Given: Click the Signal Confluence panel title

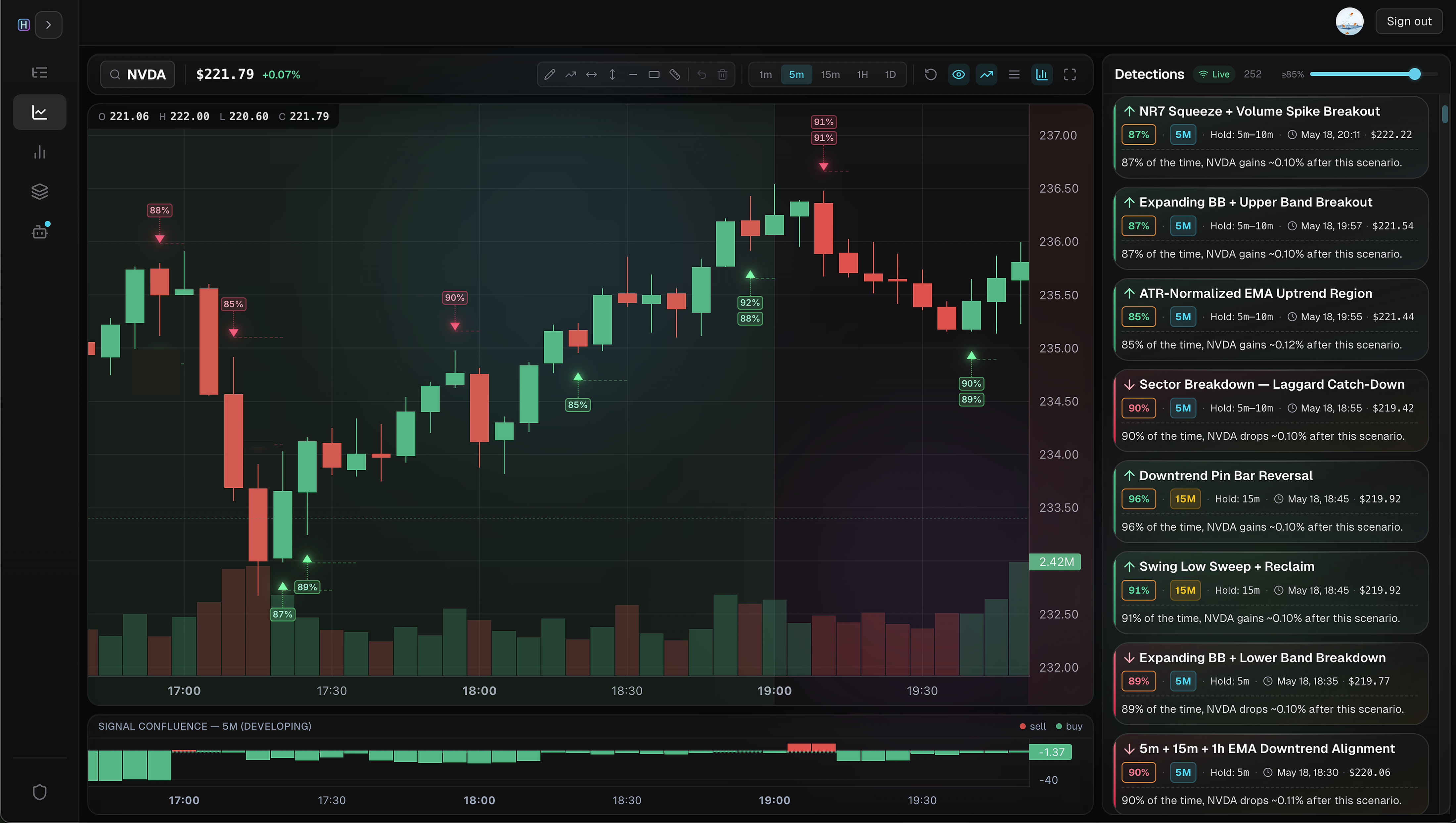Looking at the screenshot, I should (205, 726).
